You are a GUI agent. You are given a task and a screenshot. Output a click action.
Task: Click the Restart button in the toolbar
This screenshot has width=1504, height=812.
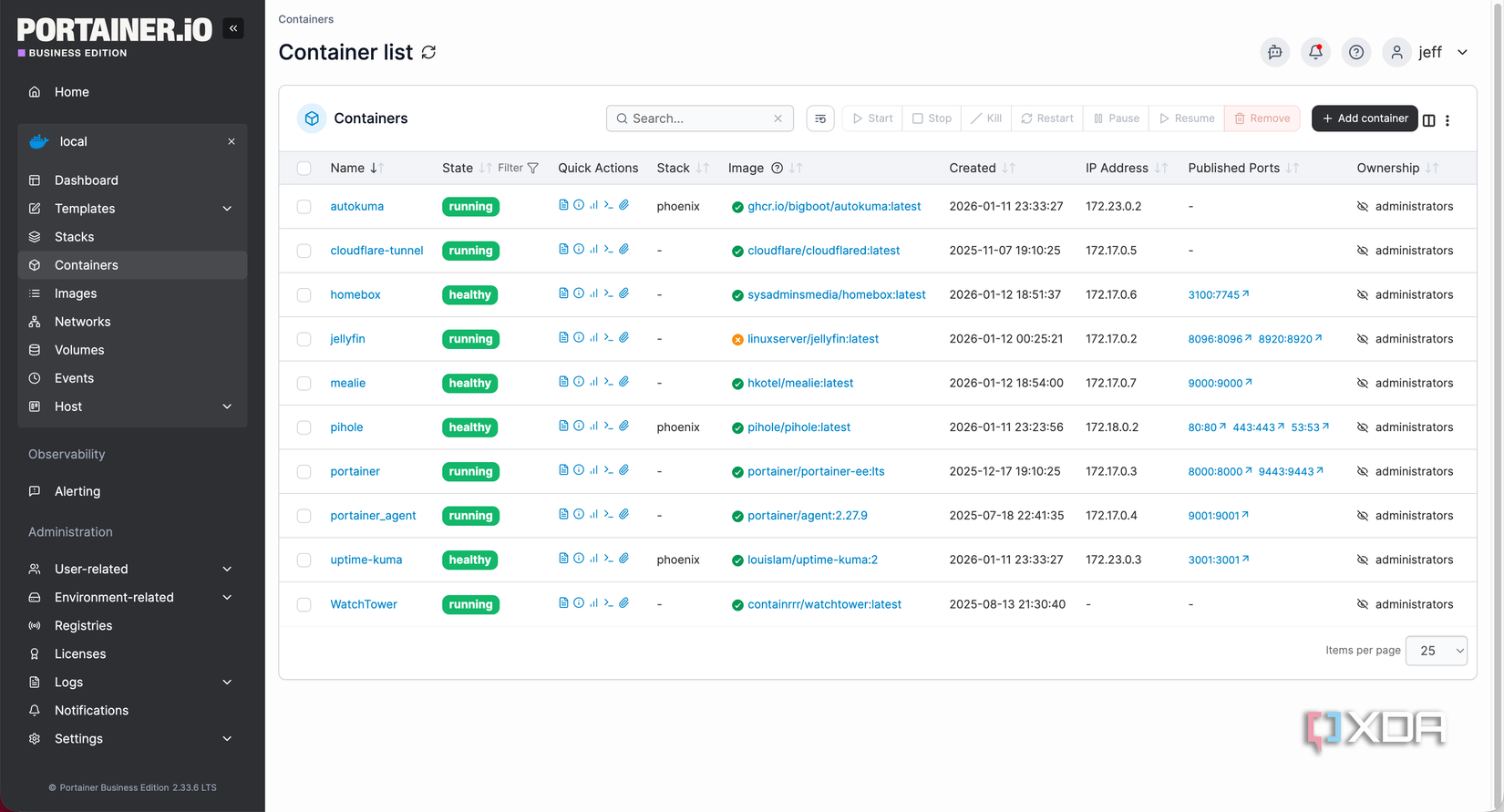pyautogui.click(x=1047, y=118)
